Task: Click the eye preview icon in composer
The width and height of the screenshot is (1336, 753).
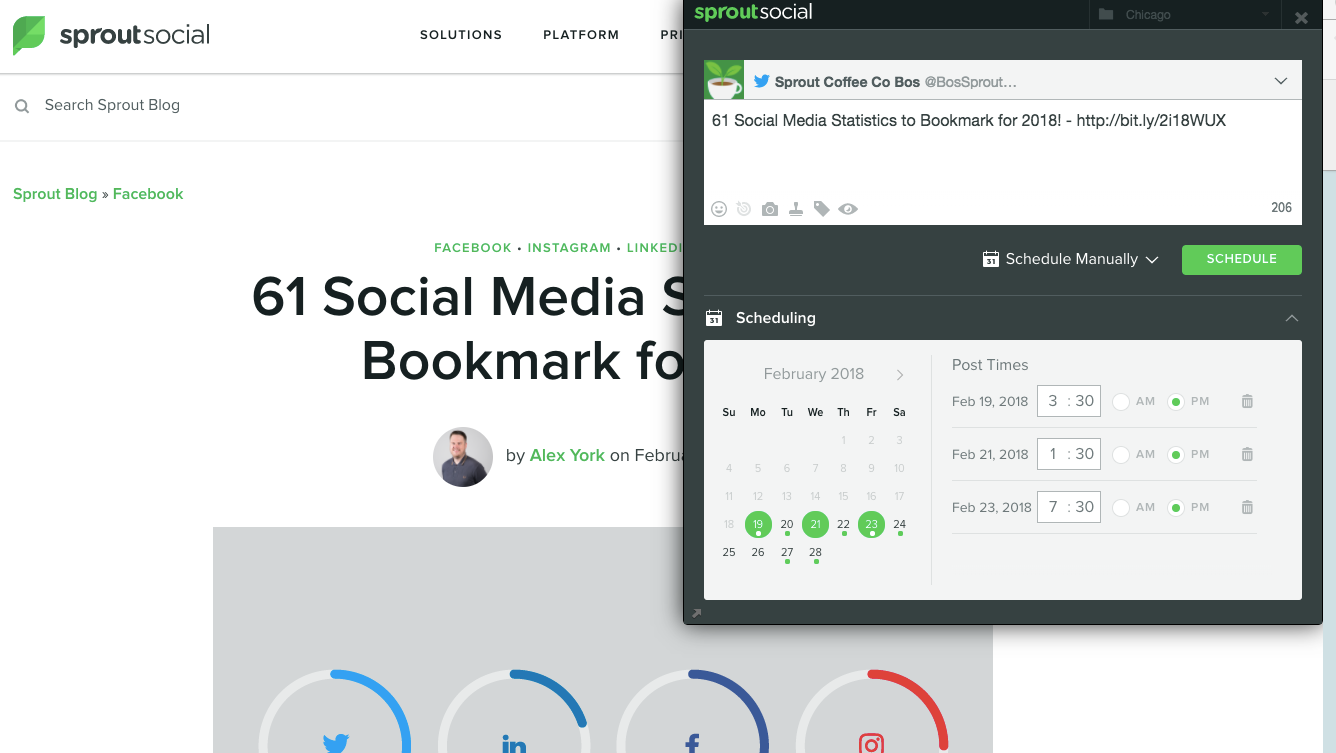Action: point(848,209)
